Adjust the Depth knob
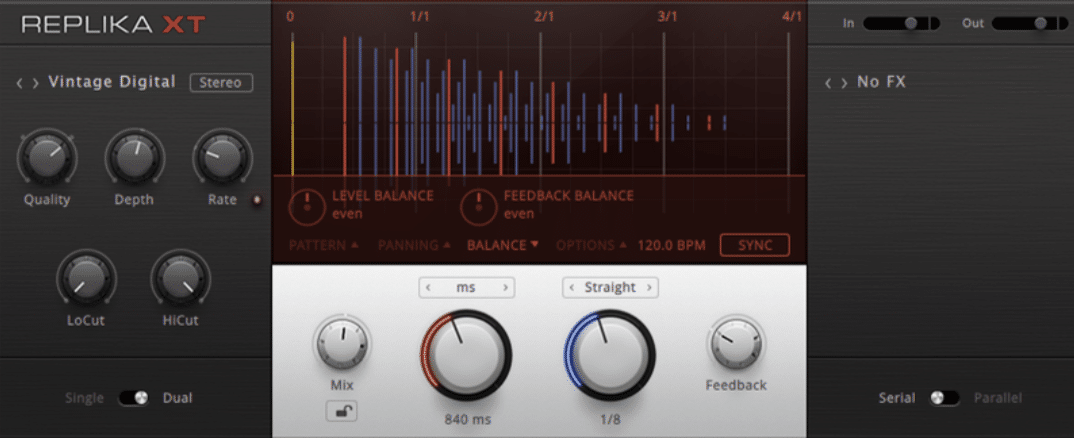The width and height of the screenshot is (1074, 438). coord(134,158)
